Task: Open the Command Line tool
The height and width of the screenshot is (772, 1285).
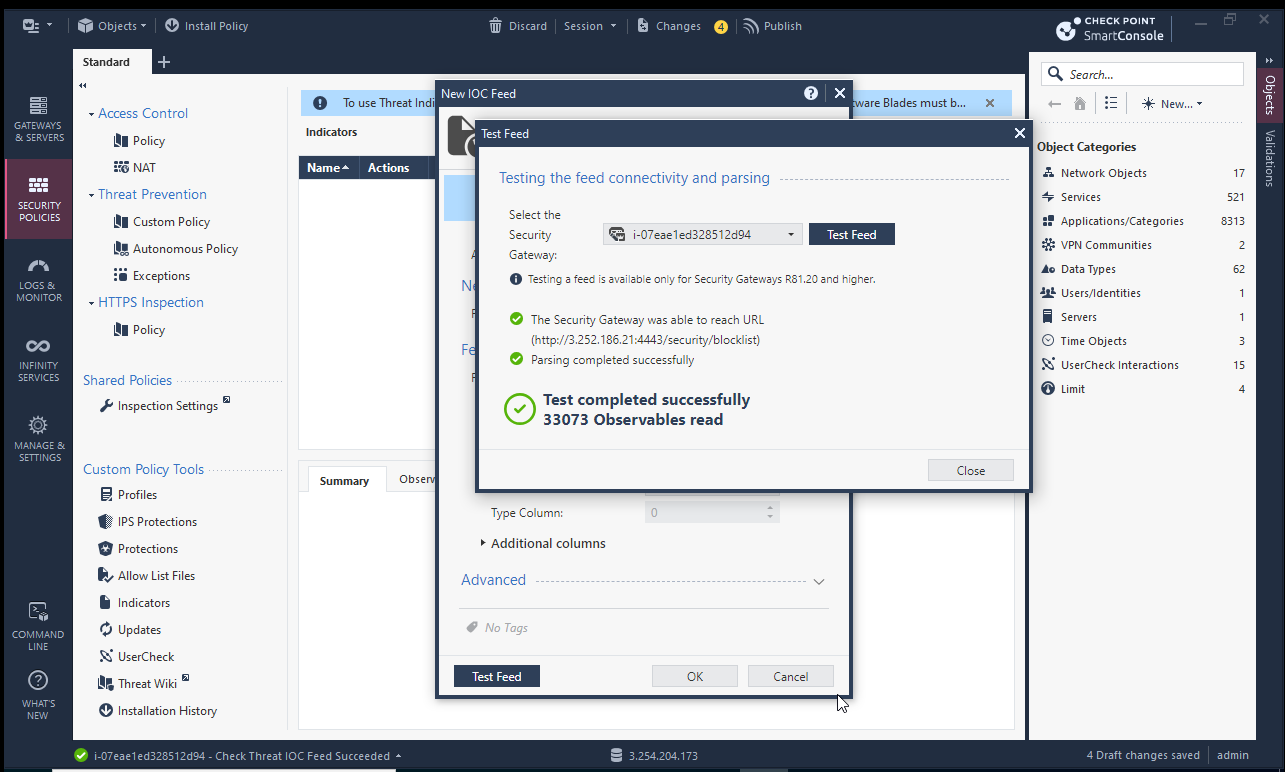Action: 38,625
